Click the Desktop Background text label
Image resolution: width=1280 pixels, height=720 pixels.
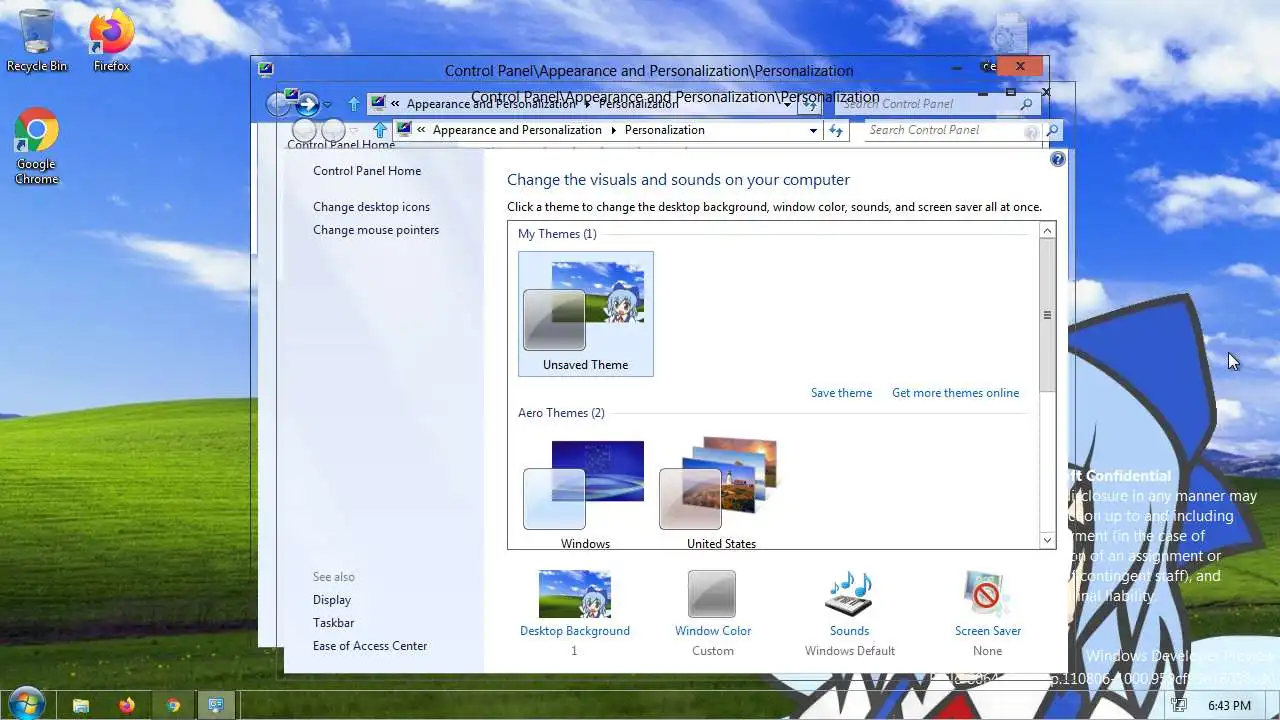pyautogui.click(x=575, y=631)
